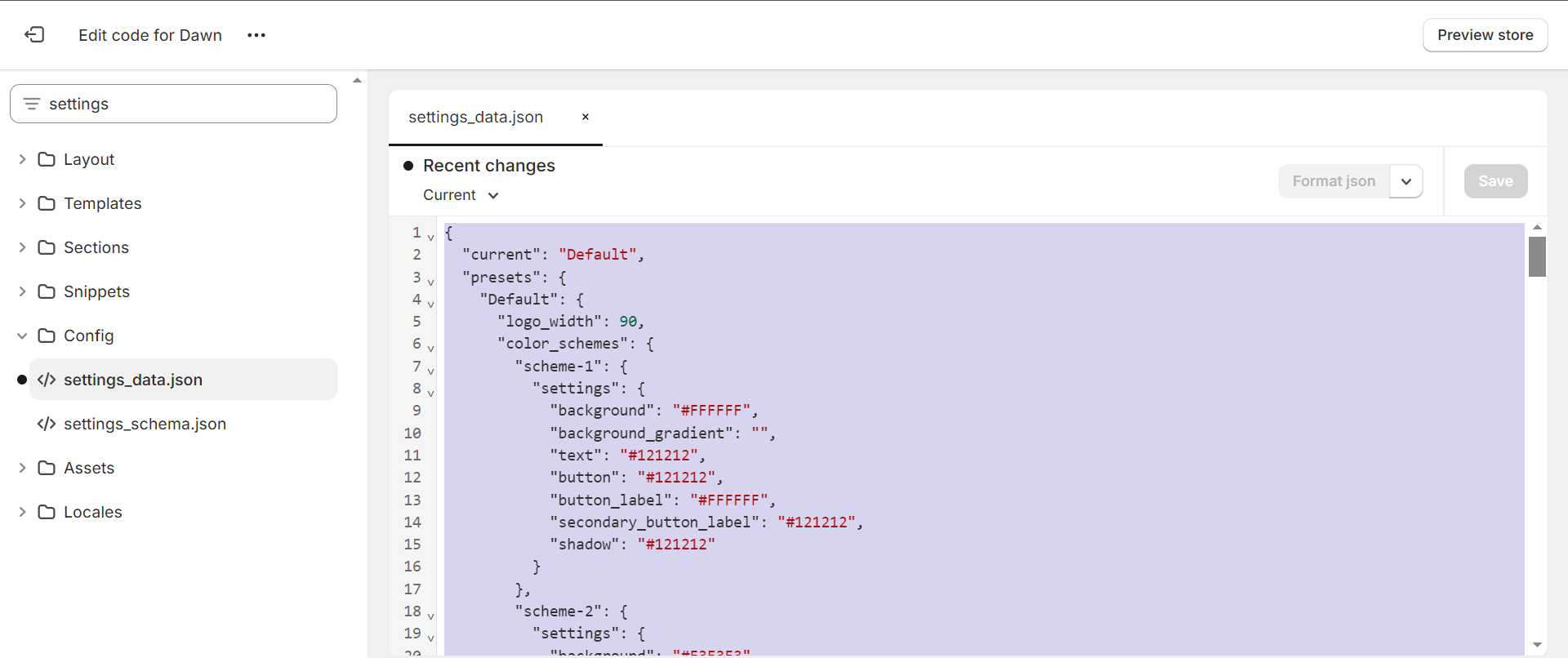The width and height of the screenshot is (1568, 658).
Task: Close the settings_data.json tab
Action: (x=586, y=117)
